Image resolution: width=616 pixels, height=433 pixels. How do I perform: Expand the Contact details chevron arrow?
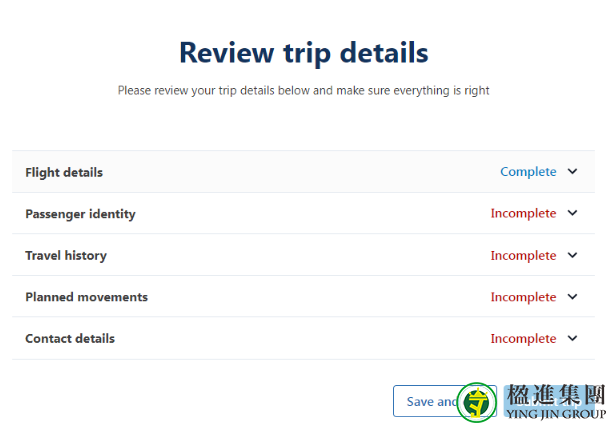pyautogui.click(x=572, y=338)
